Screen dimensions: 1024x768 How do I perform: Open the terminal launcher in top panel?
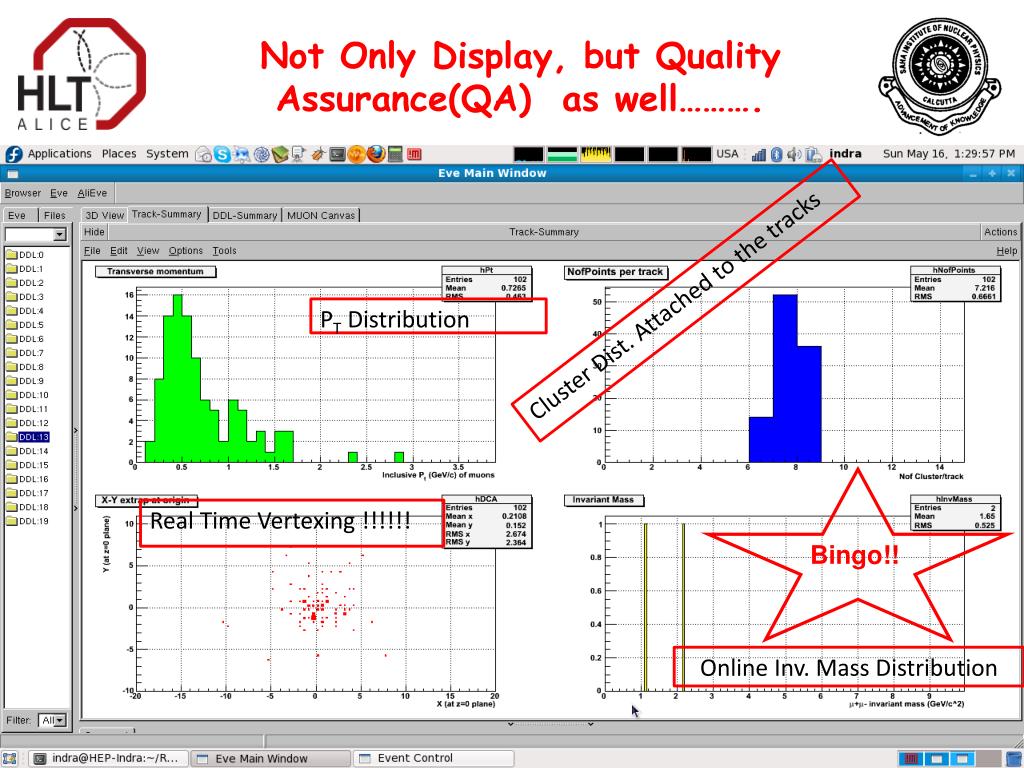click(x=337, y=155)
